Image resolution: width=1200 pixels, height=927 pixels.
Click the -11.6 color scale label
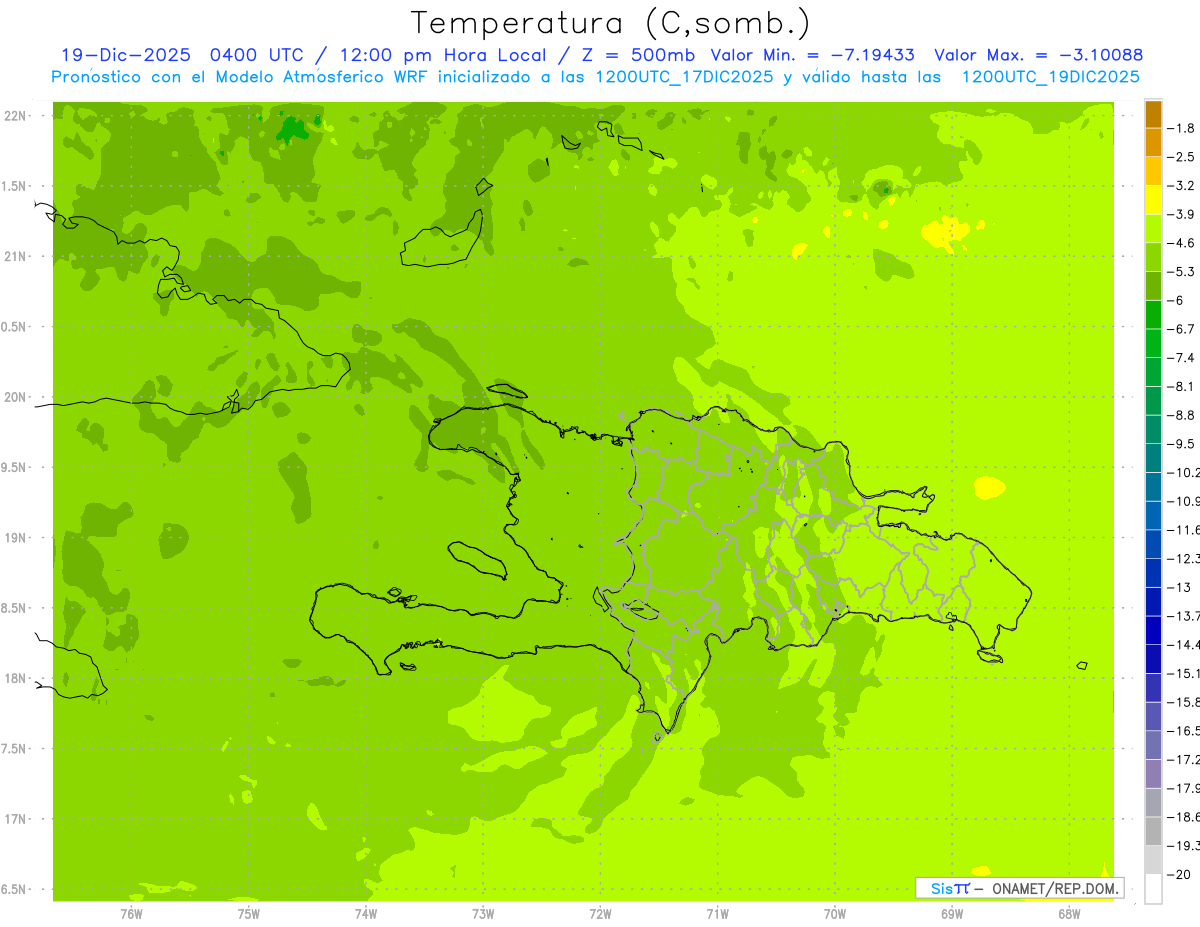(1182, 530)
